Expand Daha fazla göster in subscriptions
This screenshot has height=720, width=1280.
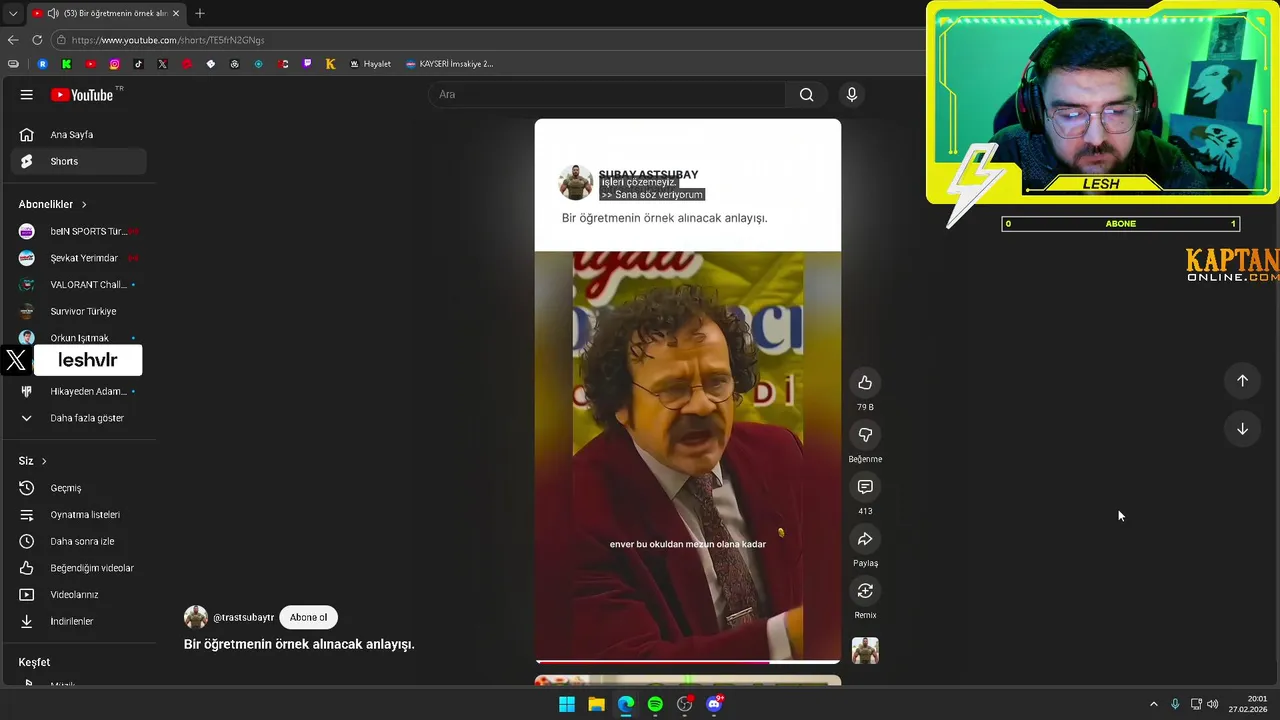[78, 418]
